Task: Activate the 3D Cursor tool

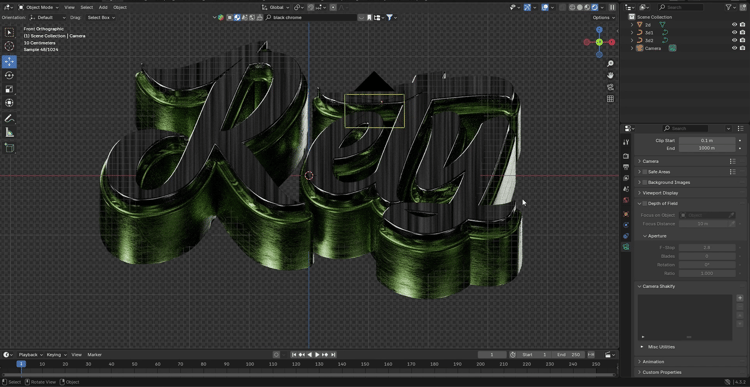Action: [9, 46]
